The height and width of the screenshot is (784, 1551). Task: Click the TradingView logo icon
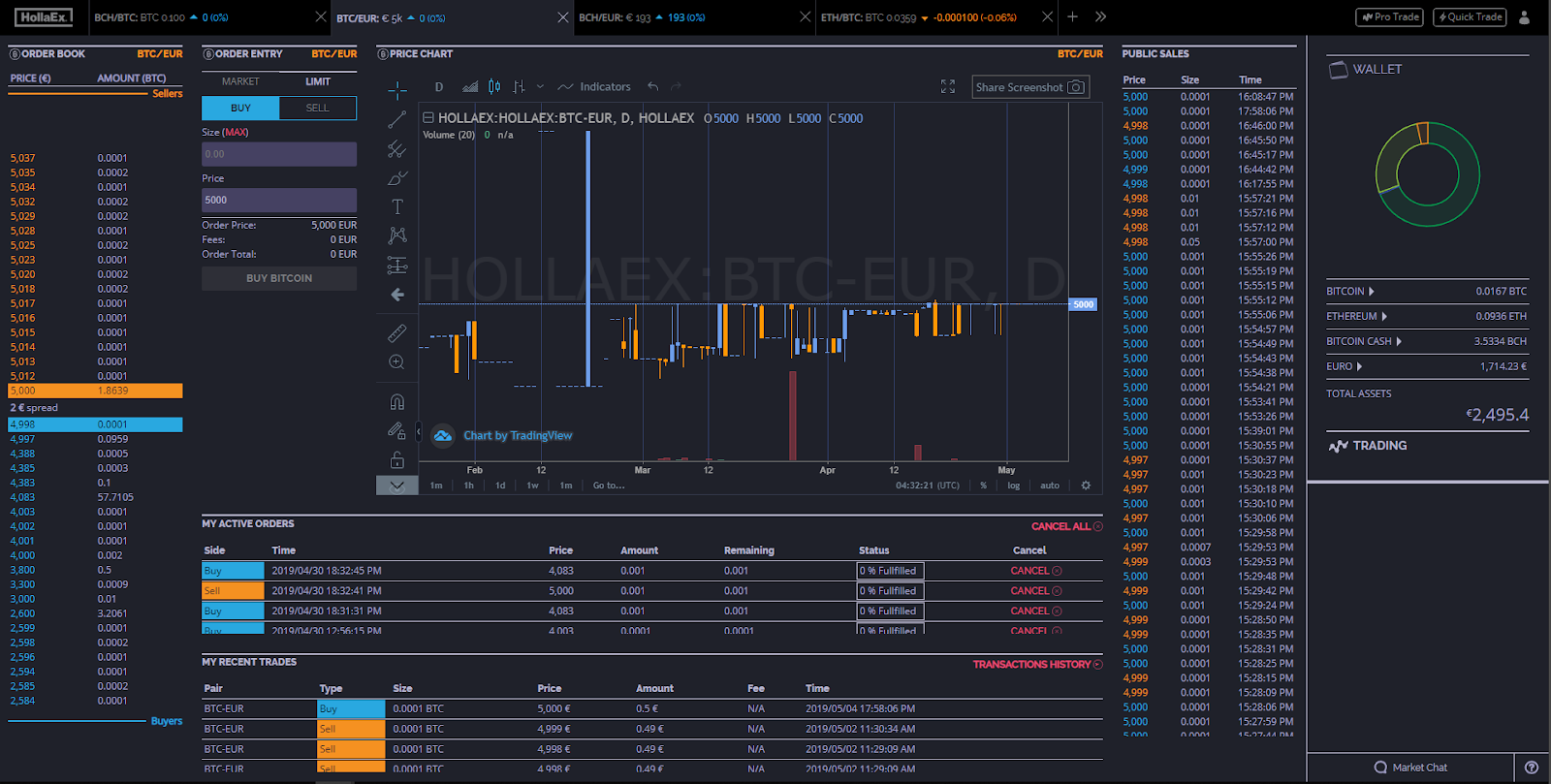[x=443, y=436]
